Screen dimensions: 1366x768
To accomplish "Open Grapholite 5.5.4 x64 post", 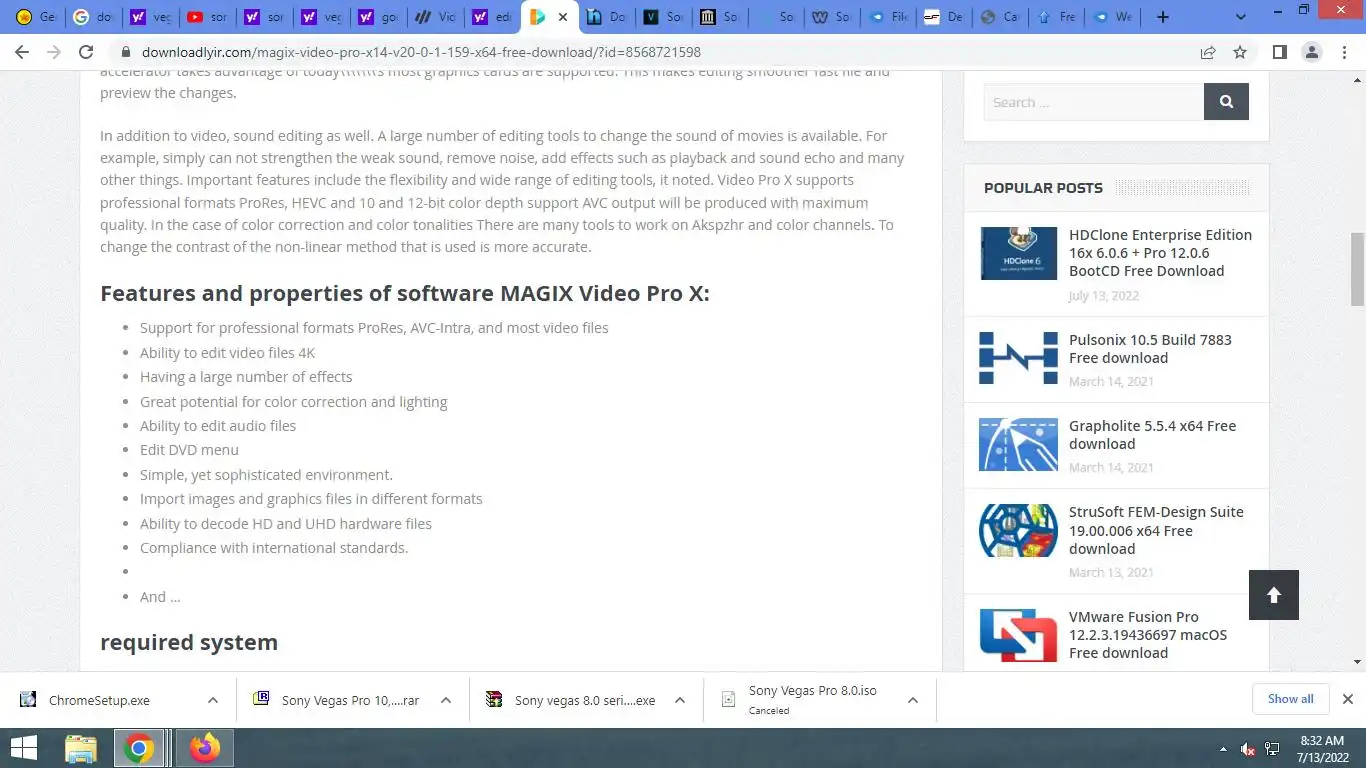I will pos(1152,435).
